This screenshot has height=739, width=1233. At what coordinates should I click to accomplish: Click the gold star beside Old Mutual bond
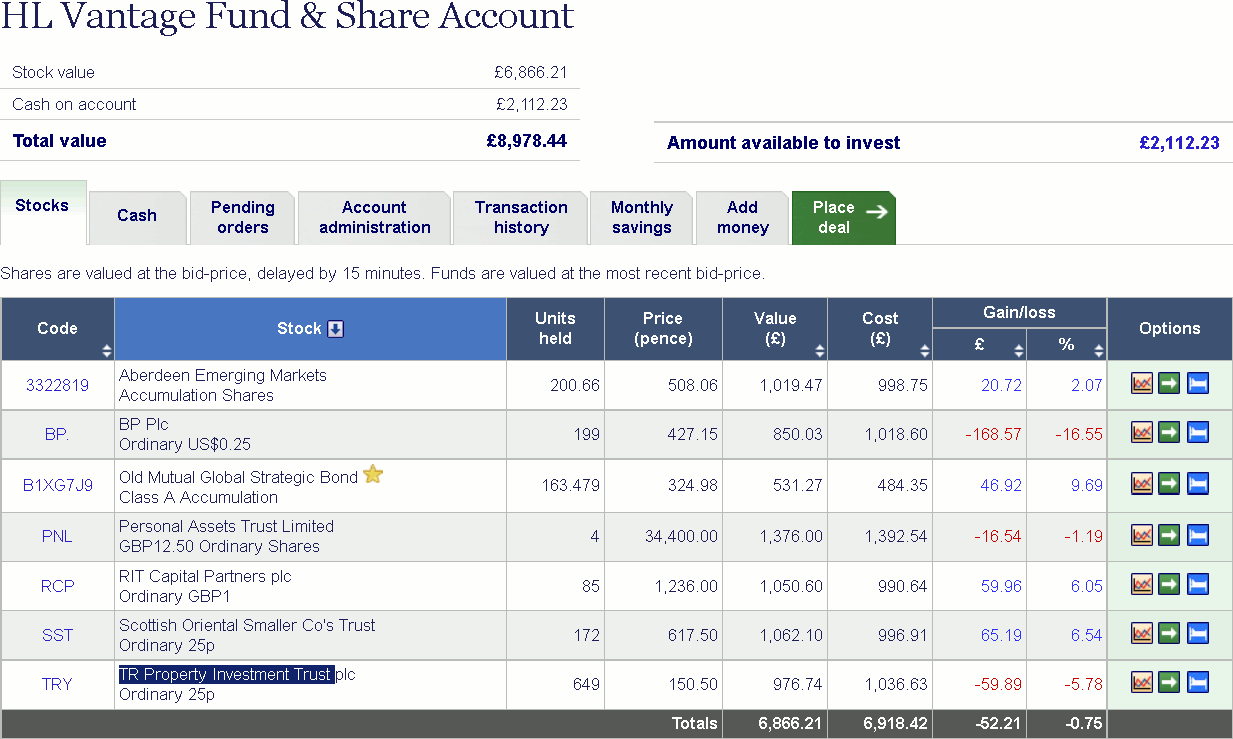(373, 474)
